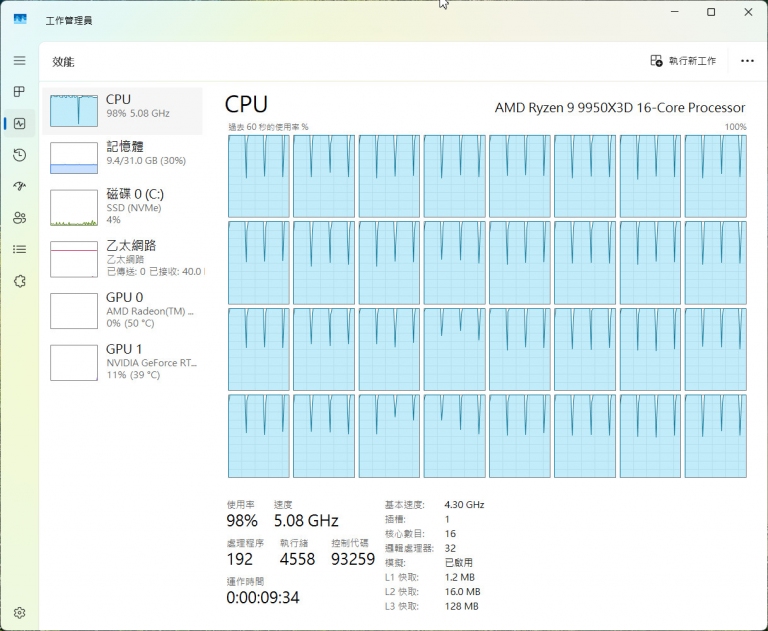Open the Users page sidebar icon

(19, 218)
